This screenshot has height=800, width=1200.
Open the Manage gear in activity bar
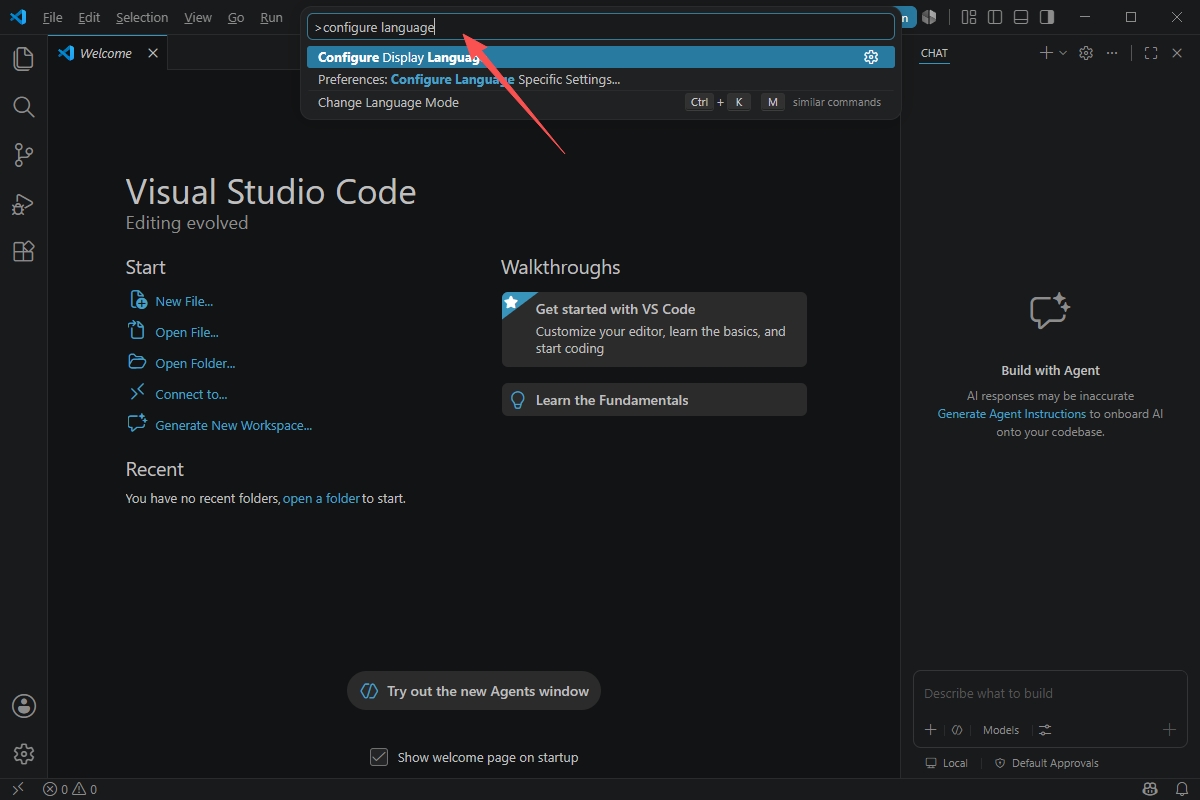click(x=24, y=754)
